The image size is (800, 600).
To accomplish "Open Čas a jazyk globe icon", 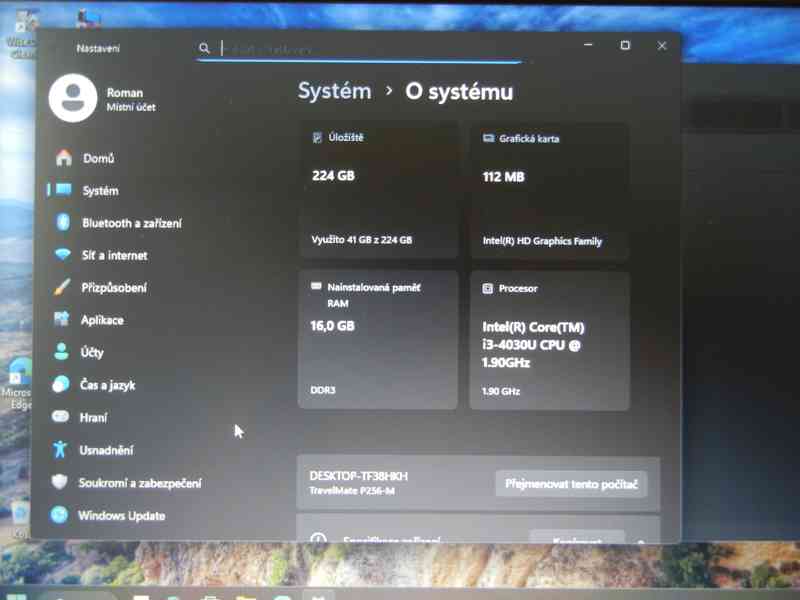I will (61, 384).
